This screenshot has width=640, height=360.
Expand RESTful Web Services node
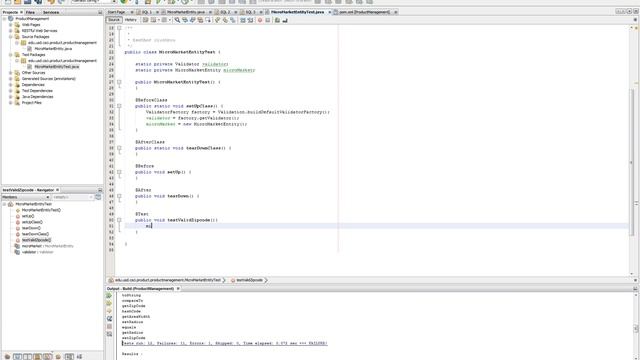point(11,31)
